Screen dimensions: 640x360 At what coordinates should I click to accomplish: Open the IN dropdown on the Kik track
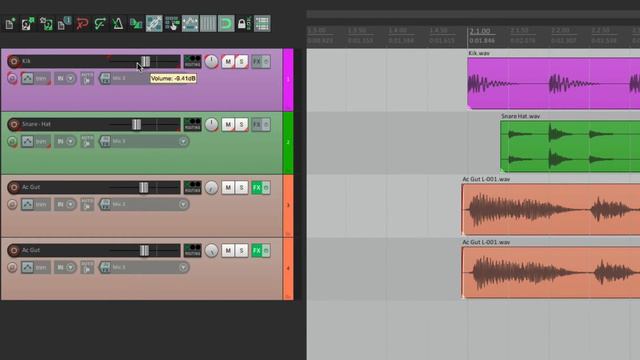(x=65, y=78)
